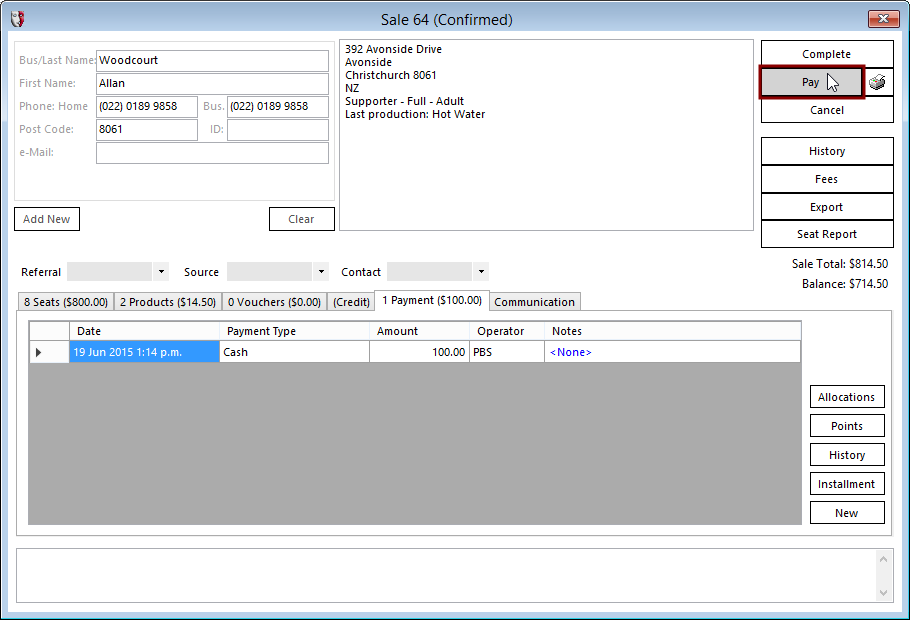The width and height of the screenshot is (910, 620).
Task: Open the Communication tab
Action: (x=535, y=302)
